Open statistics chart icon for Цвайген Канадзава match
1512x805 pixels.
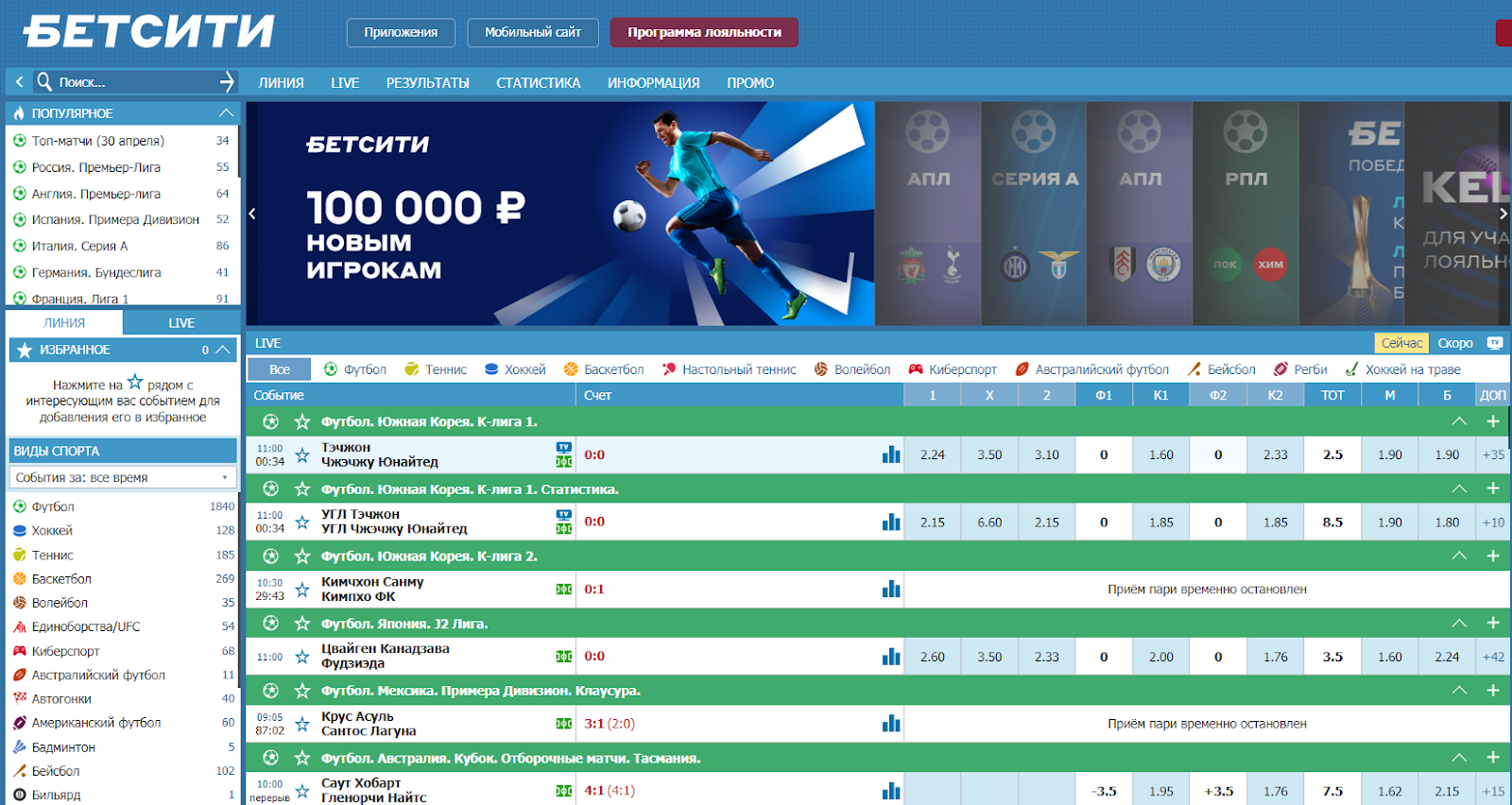(x=891, y=656)
